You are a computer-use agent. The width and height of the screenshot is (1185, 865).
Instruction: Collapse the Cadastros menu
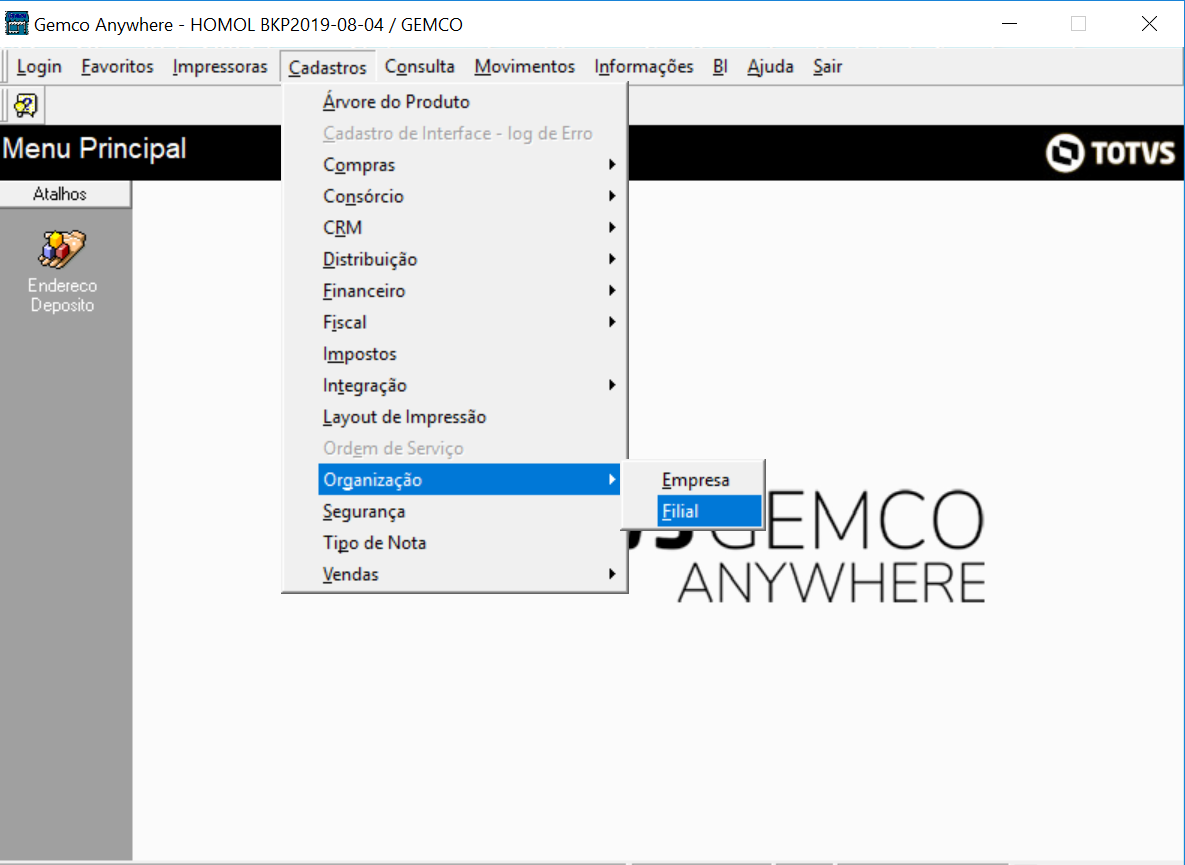point(327,67)
